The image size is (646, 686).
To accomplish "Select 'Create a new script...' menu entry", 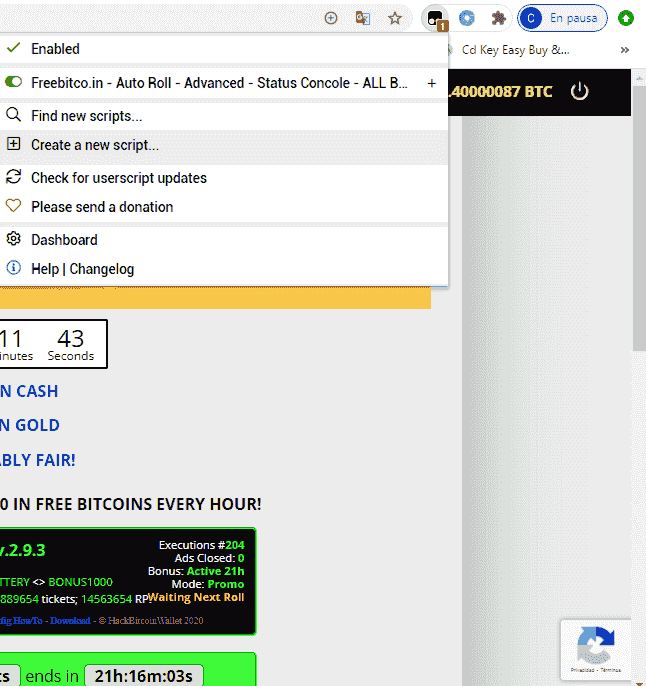I will click(x=224, y=145).
